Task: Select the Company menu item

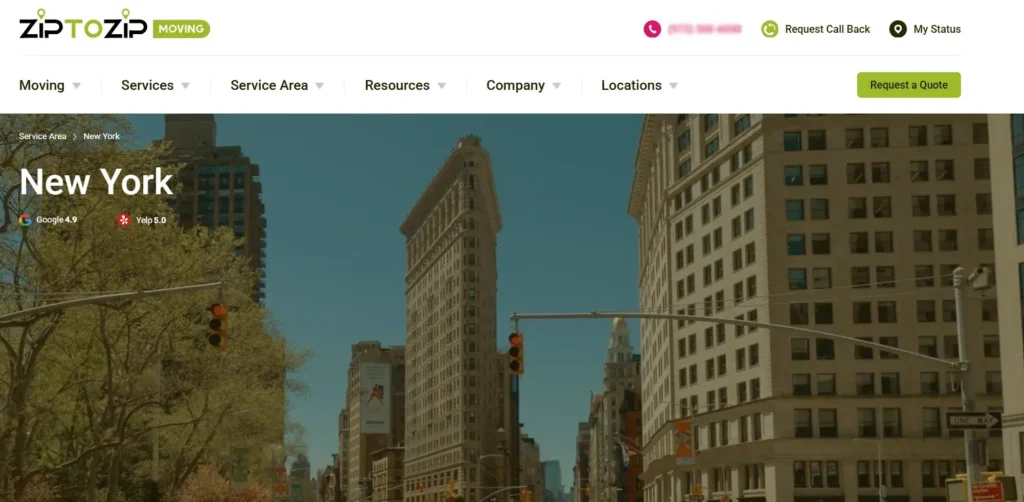Action: (x=515, y=86)
